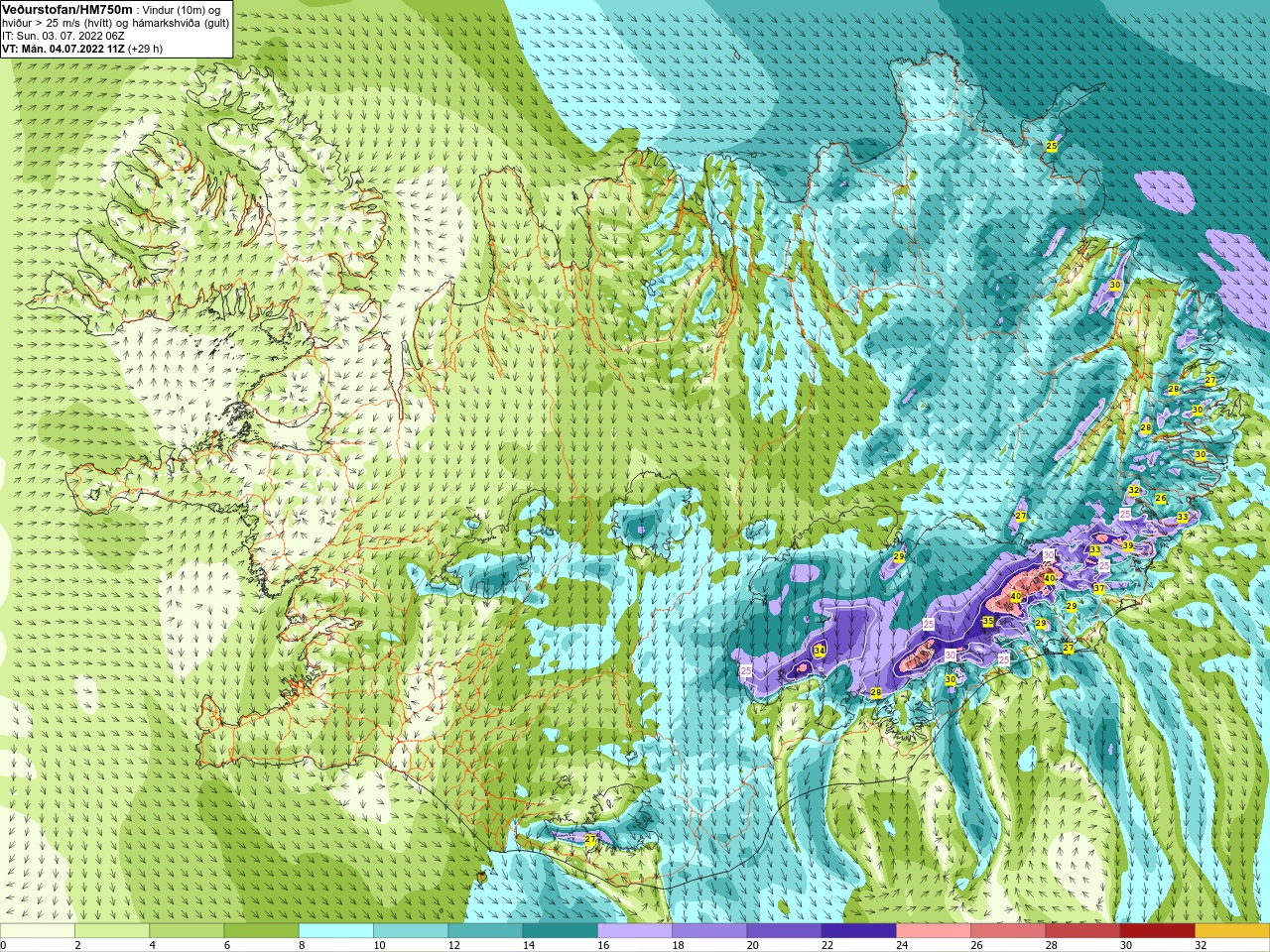
Task: Click the above-32 m/s orange-yellow legend swatch
Action: coord(1232,931)
